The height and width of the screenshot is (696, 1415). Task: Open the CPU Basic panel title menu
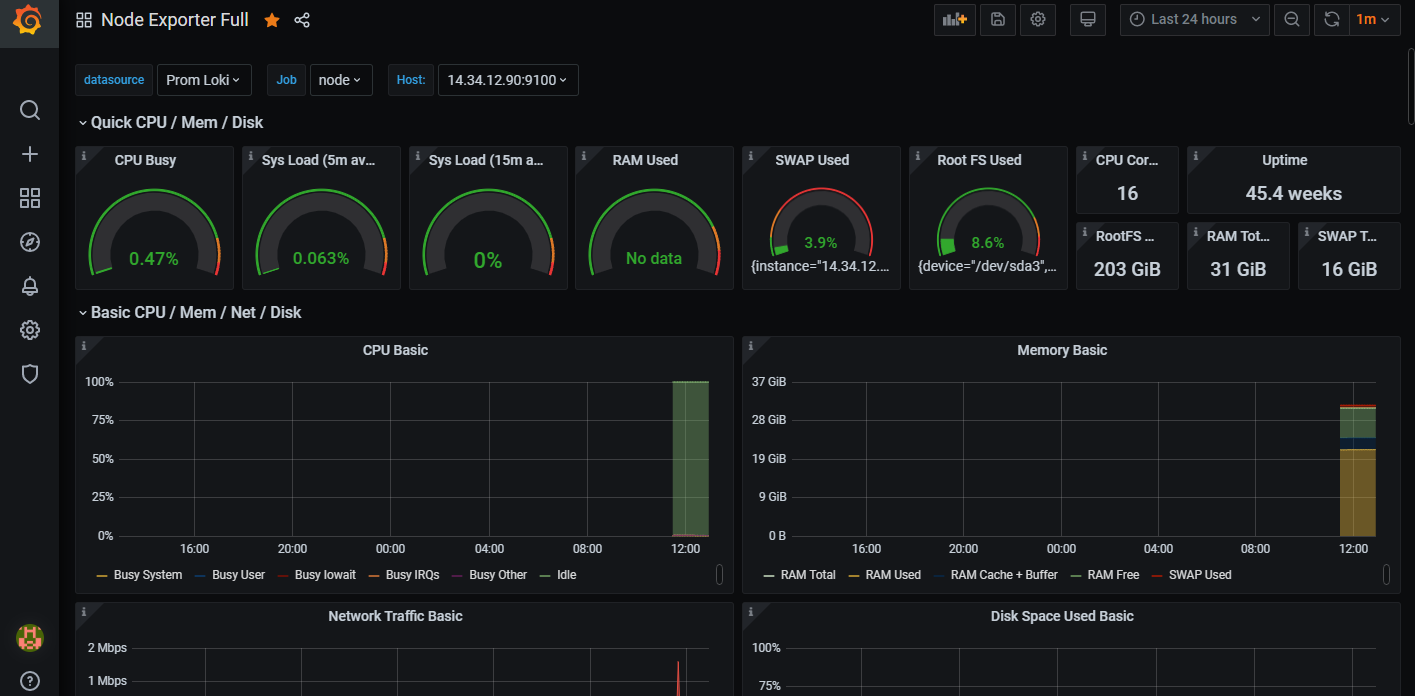395,350
